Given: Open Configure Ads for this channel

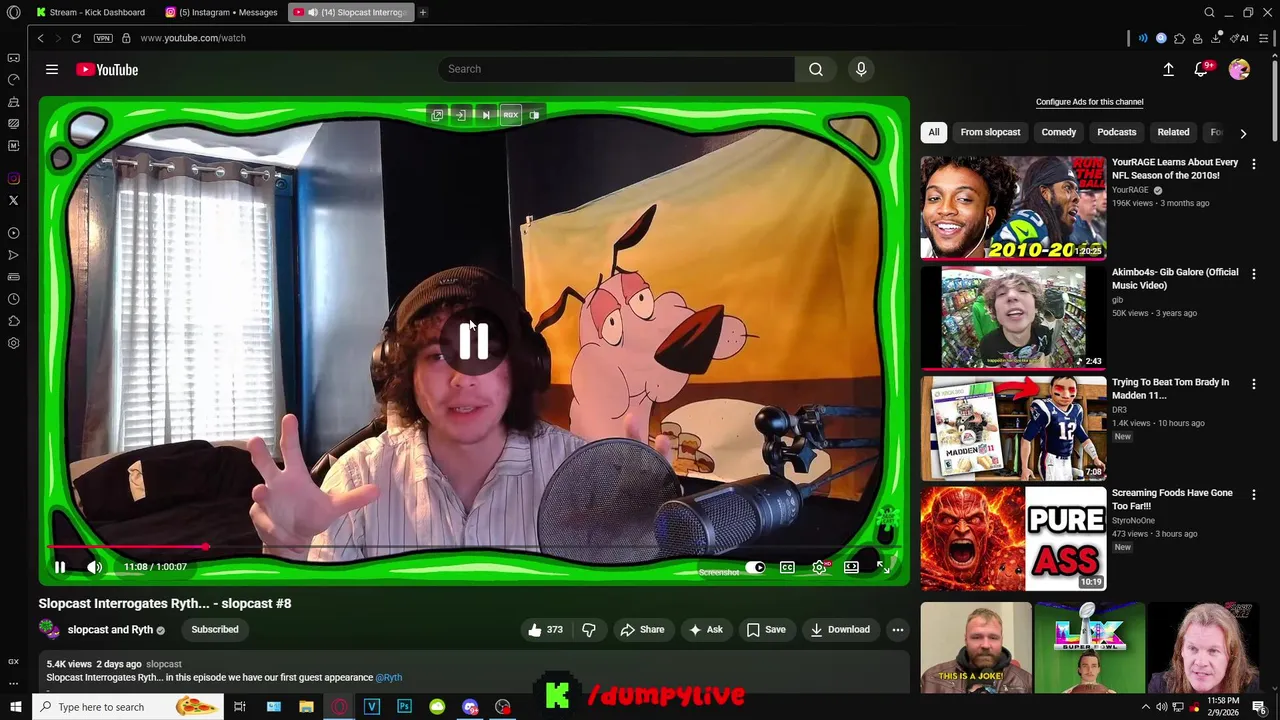Looking at the screenshot, I should point(1089,102).
